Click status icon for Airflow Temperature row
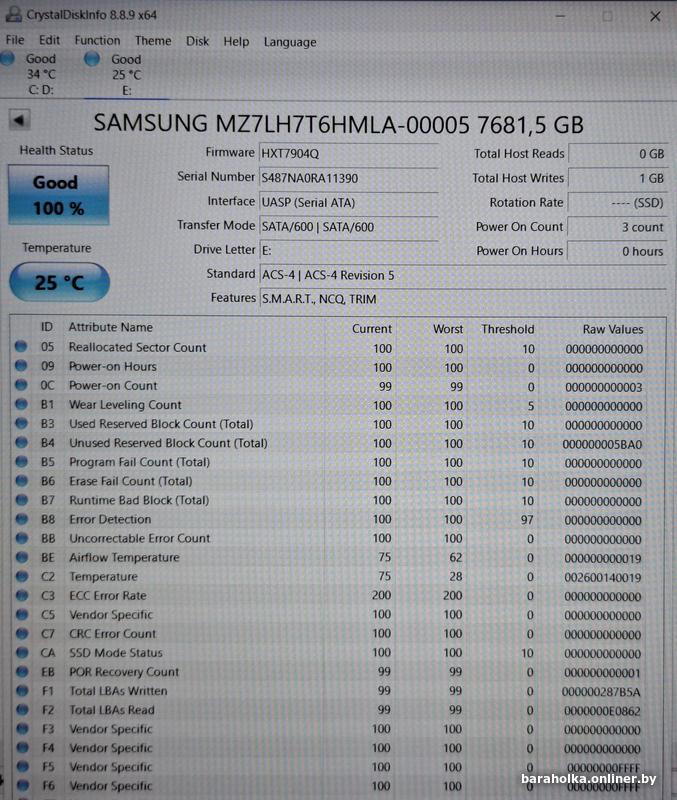Image resolution: width=677 pixels, height=800 pixels. (x=22, y=557)
